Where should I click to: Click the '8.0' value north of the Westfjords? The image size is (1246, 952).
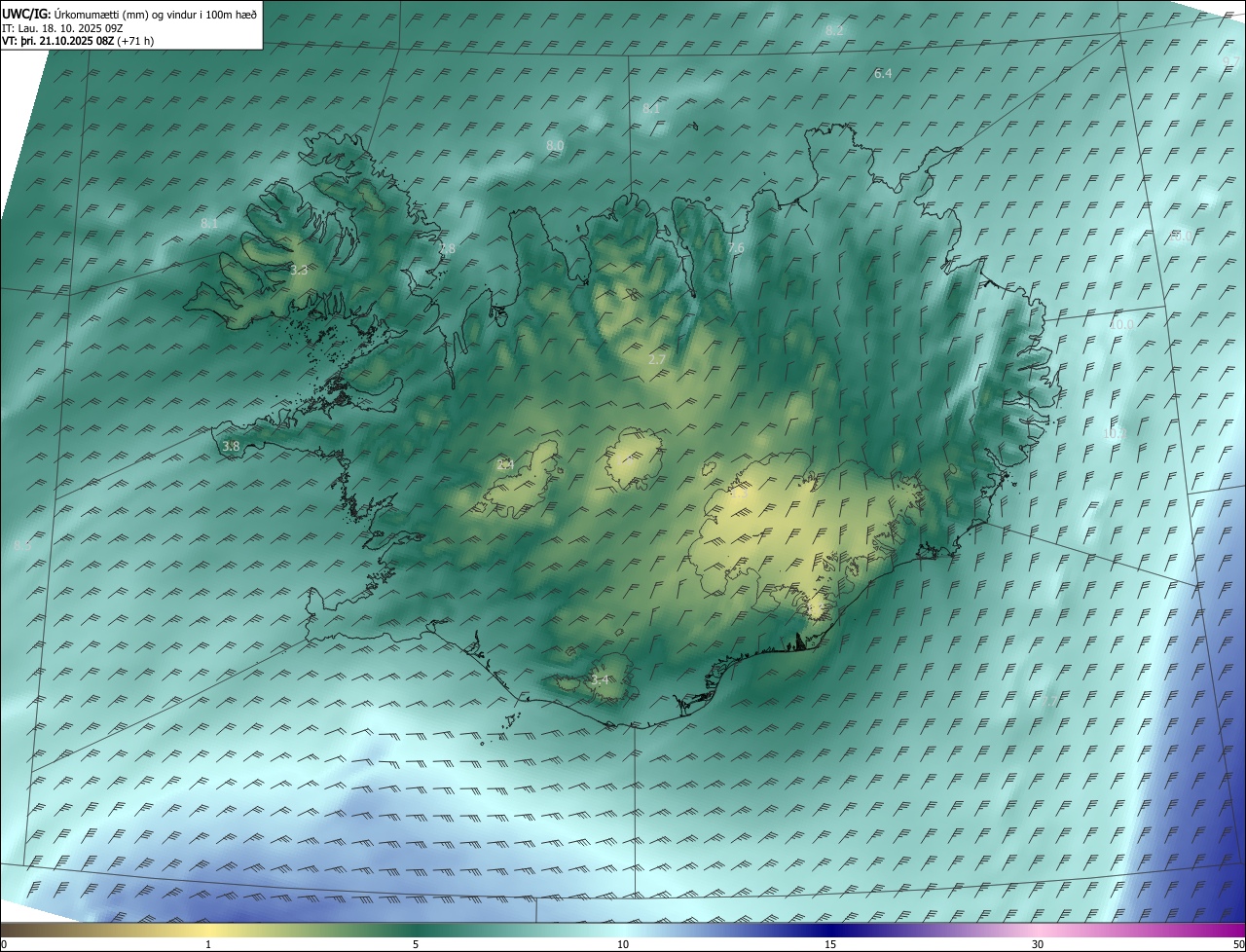coord(555,146)
